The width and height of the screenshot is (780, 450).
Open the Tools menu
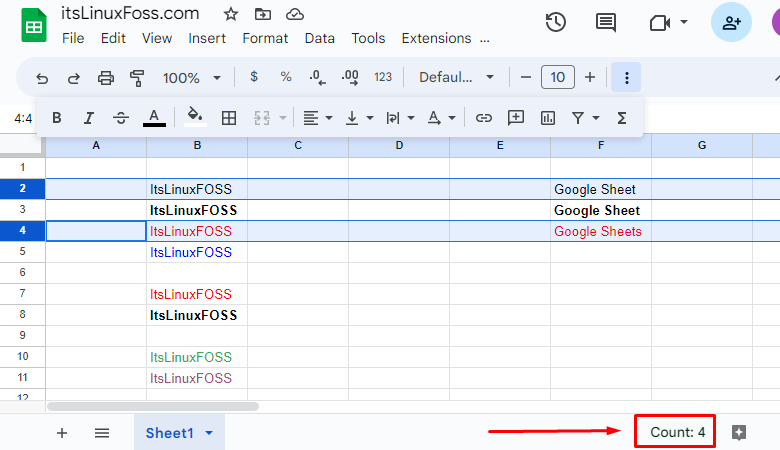(368, 38)
